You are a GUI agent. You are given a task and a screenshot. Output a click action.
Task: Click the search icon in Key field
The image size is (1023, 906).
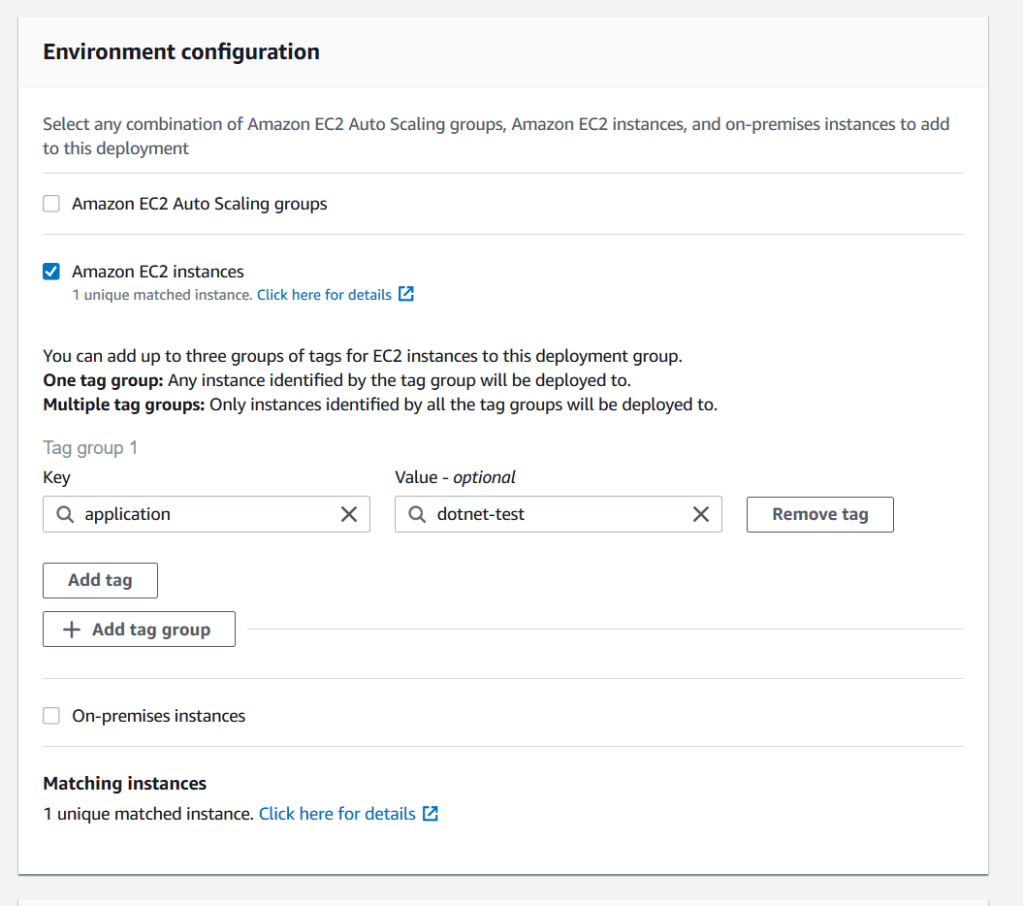[x=65, y=514]
